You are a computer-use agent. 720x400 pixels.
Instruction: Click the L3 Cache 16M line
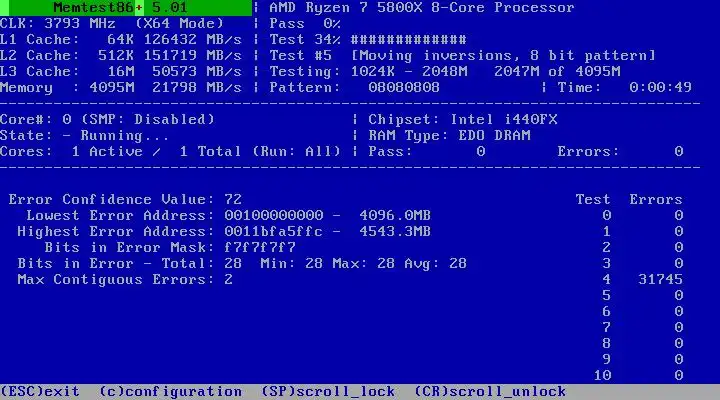click(121, 72)
